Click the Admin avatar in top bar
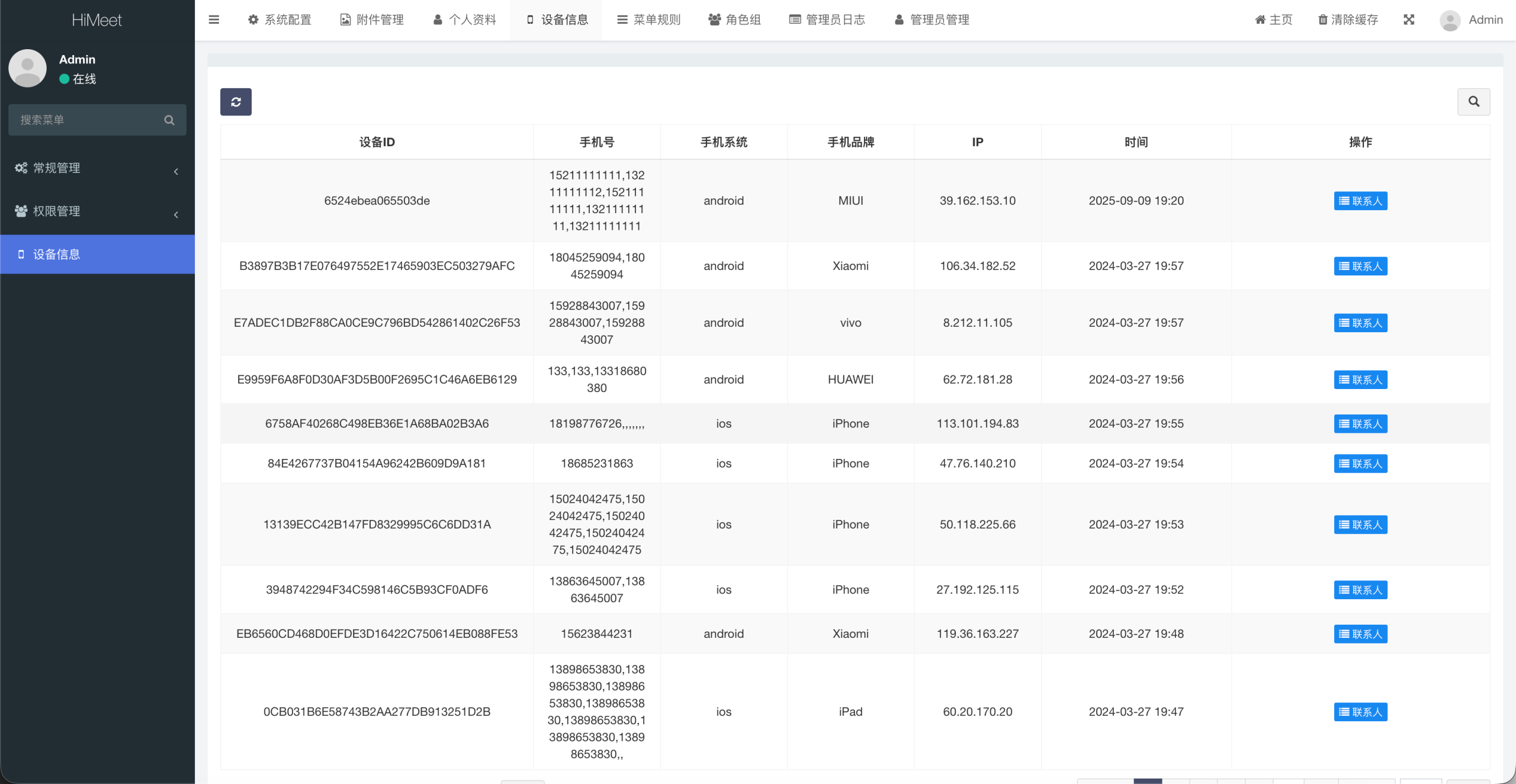 point(1450,20)
